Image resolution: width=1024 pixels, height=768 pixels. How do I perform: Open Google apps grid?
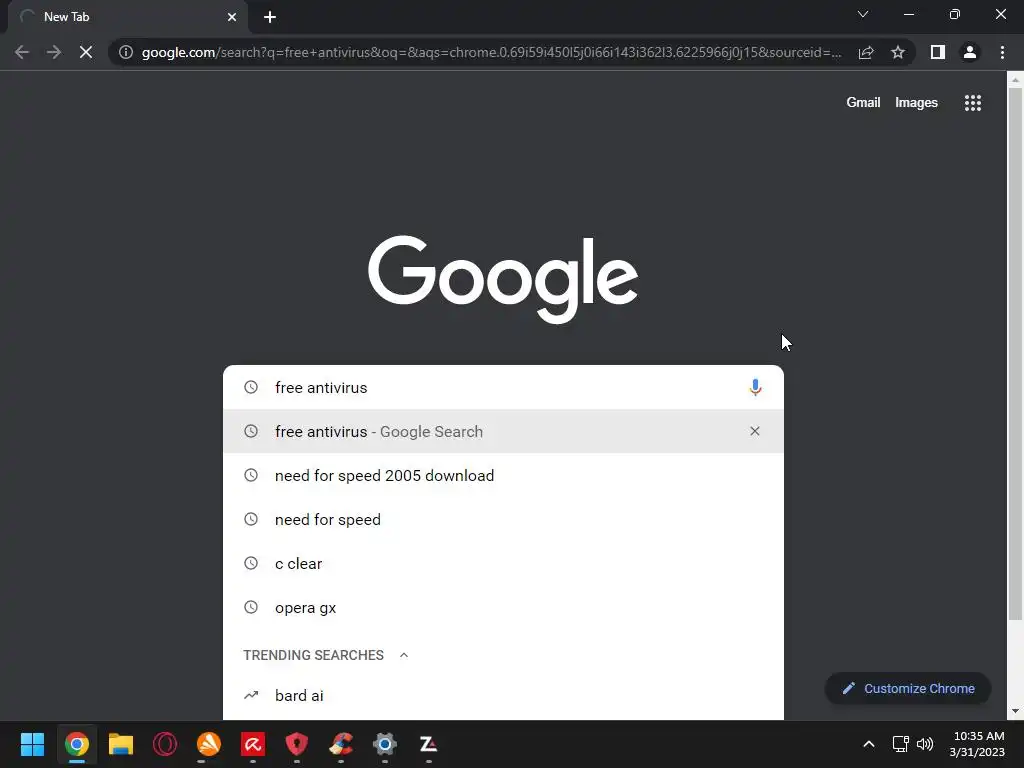[972, 103]
